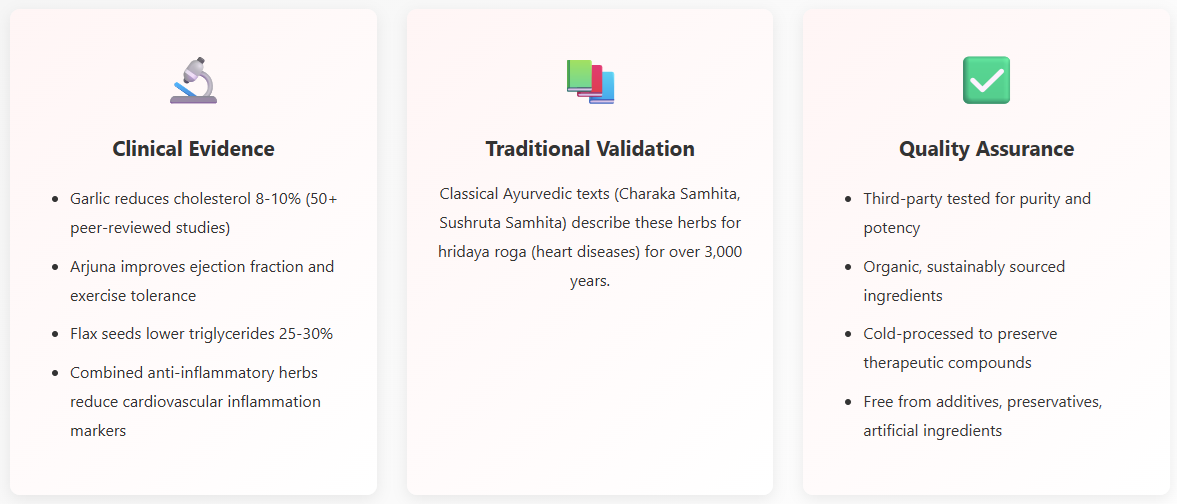Image resolution: width=1177 pixels, height=504 pixels.
Task: Click the green check mark icon
Action: click(986, 81)
